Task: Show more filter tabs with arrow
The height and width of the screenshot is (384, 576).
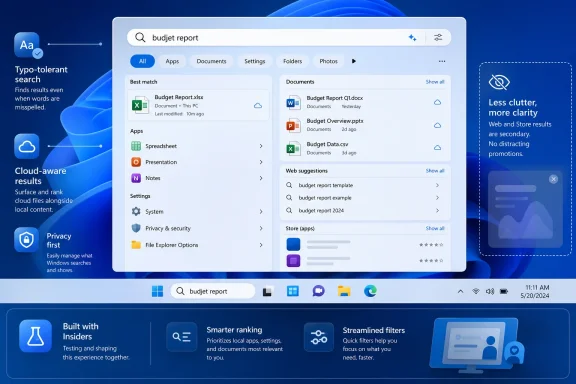Action: pos(354,61)
